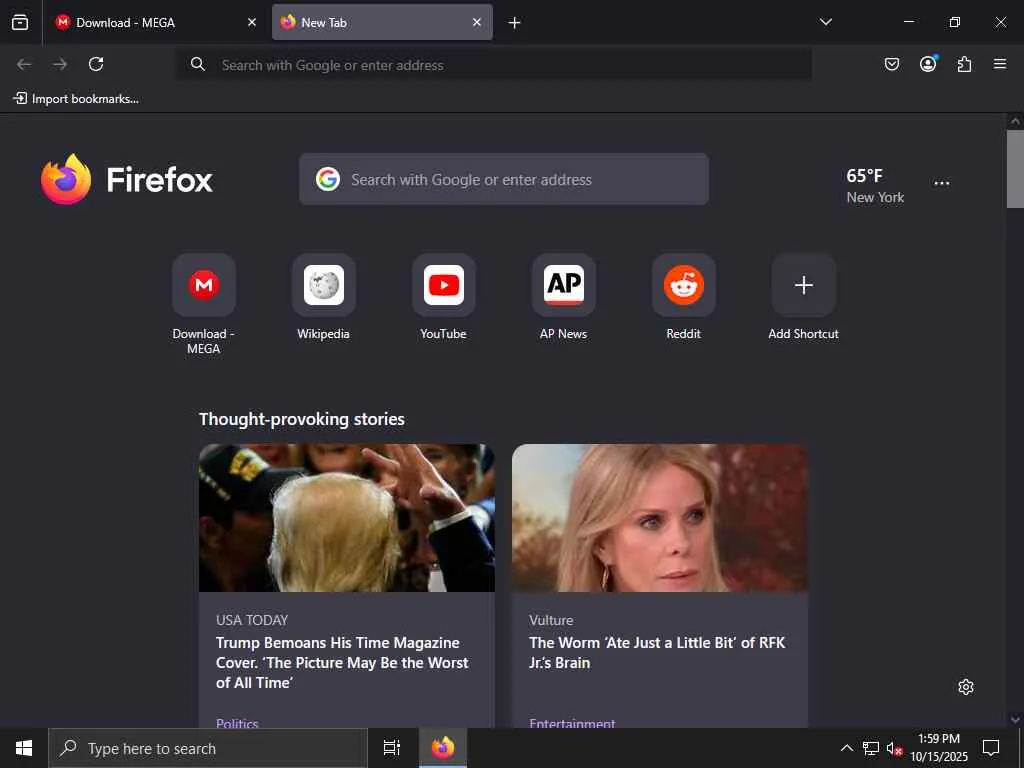1024x768 pixels.
Task: Open the Firefox account icon
Action: click(x=928, y=64)
